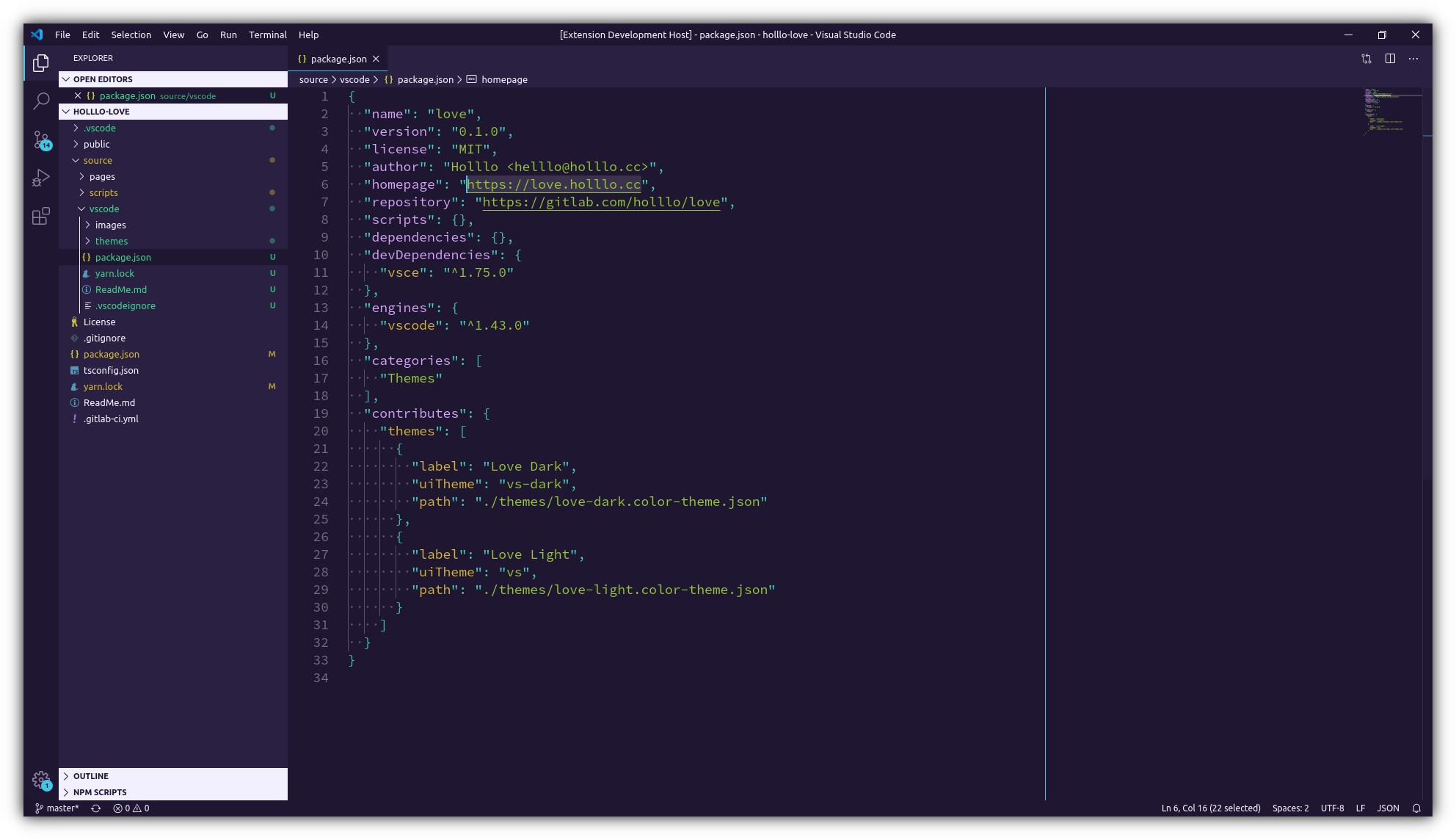Click the Settings gear icon at bottom
This screenshot has width=1456, height=840.
(x=40, y=780)
